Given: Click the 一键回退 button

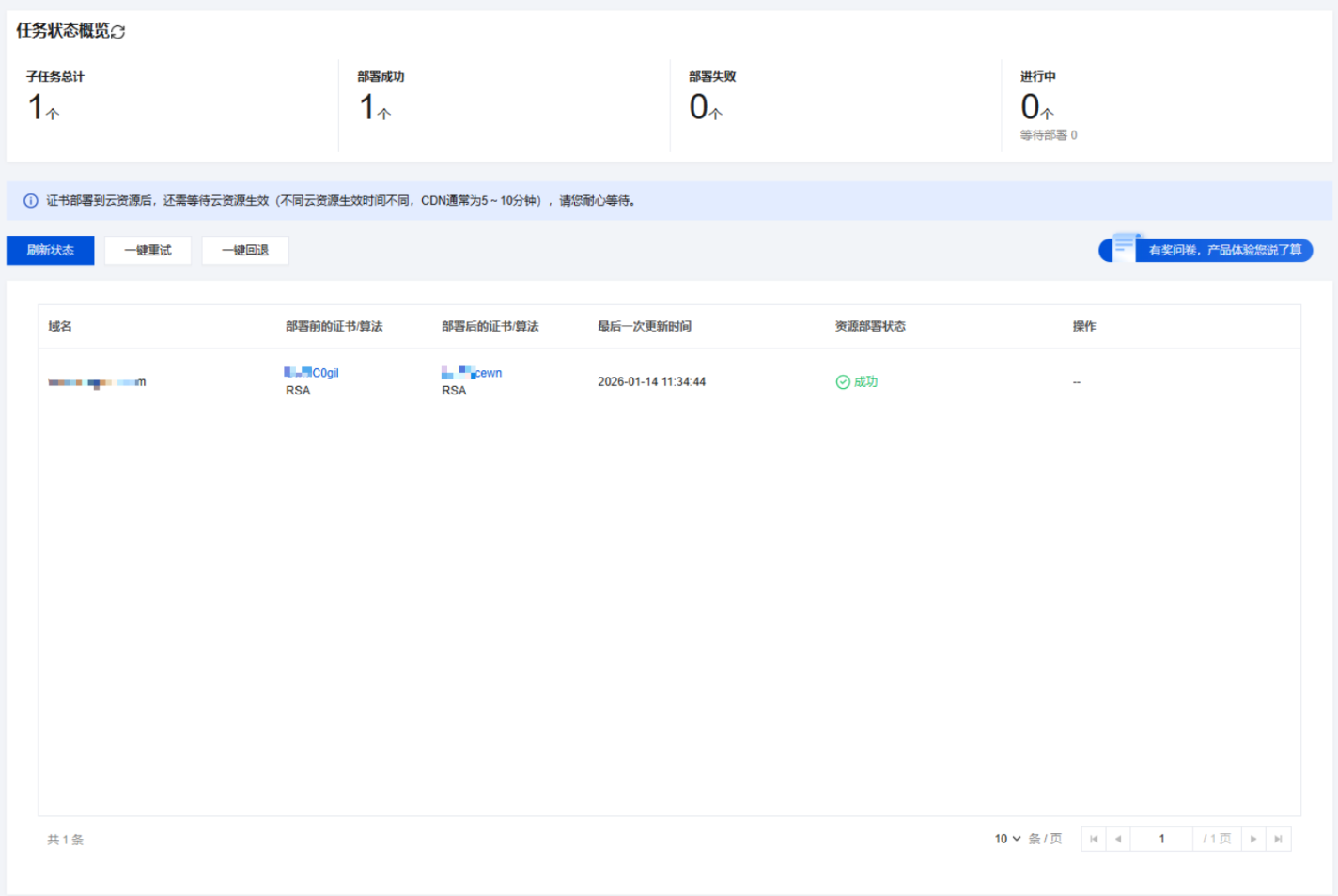Looking at the screenshot, I should [x=245, y=251].
